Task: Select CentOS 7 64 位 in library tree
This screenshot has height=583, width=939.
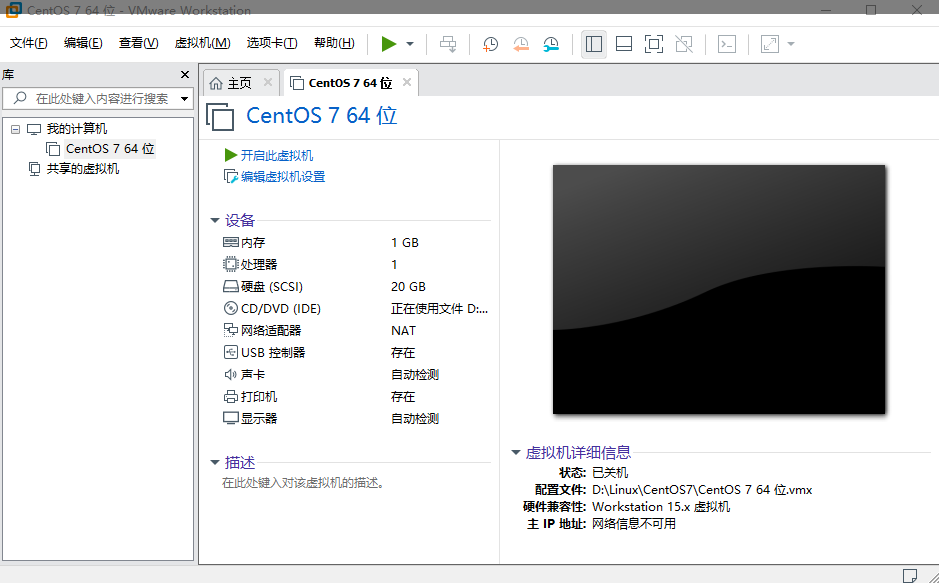Action: (x=110, y=148)
